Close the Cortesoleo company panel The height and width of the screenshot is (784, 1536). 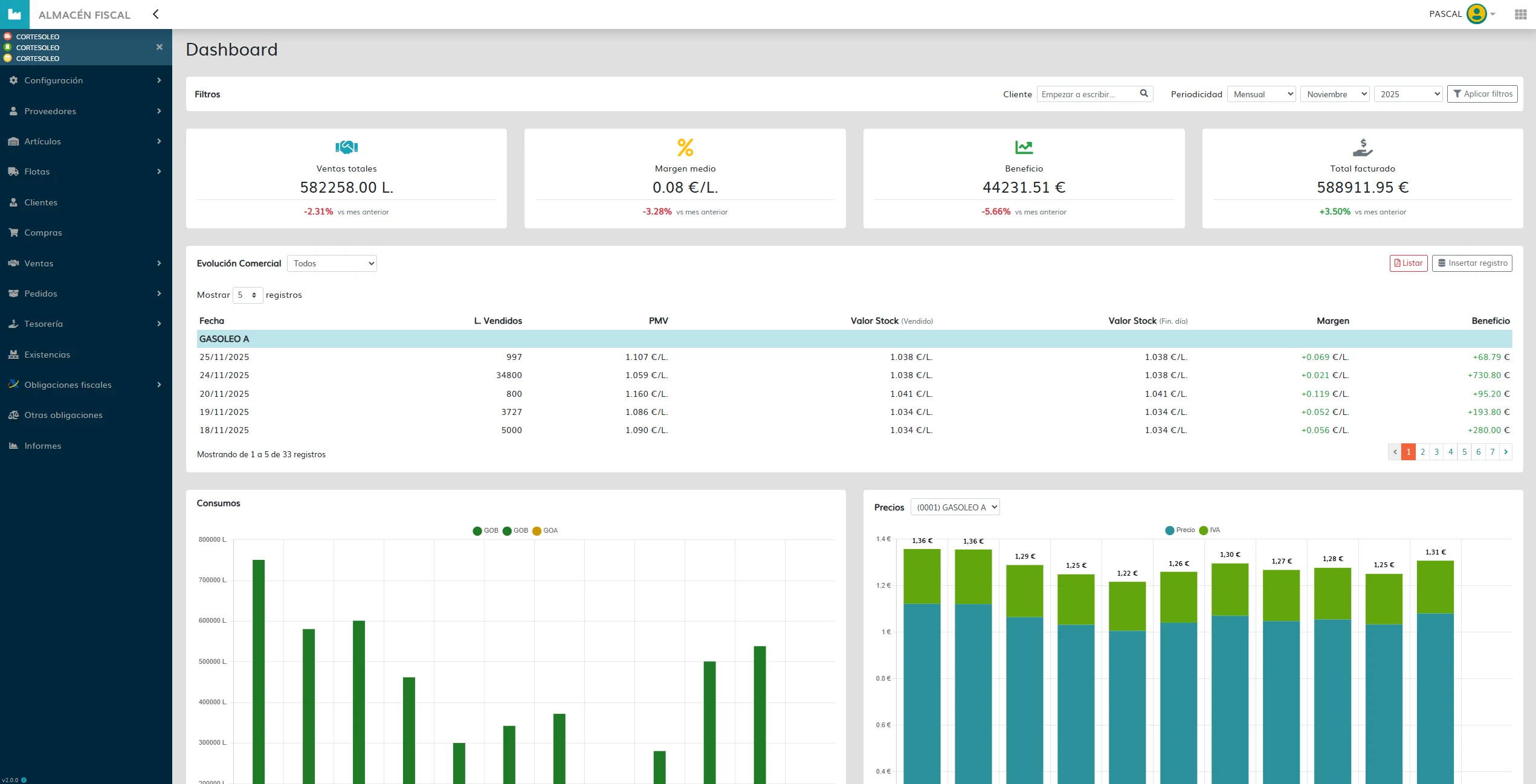pos(160,47)
